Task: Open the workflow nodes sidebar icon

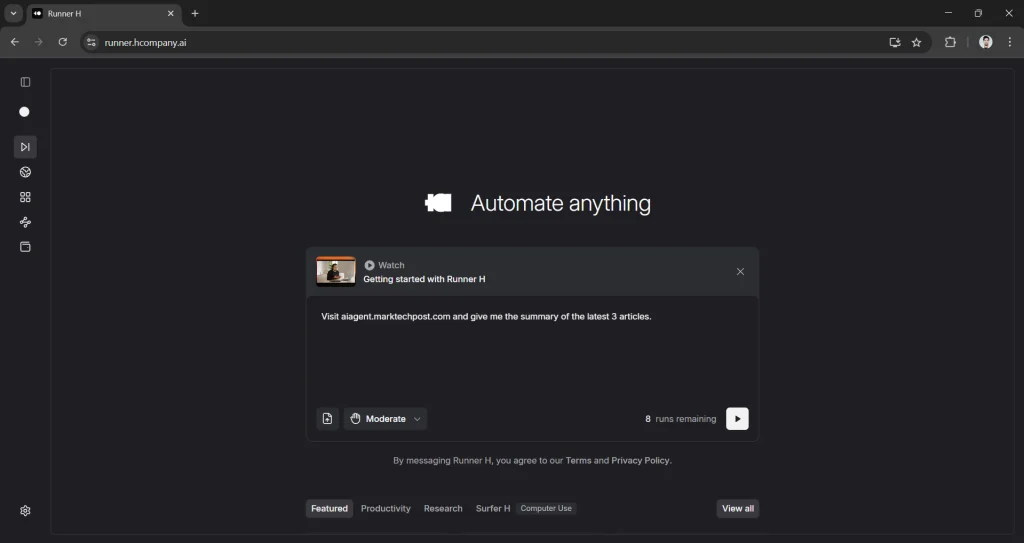Action: 25,222
